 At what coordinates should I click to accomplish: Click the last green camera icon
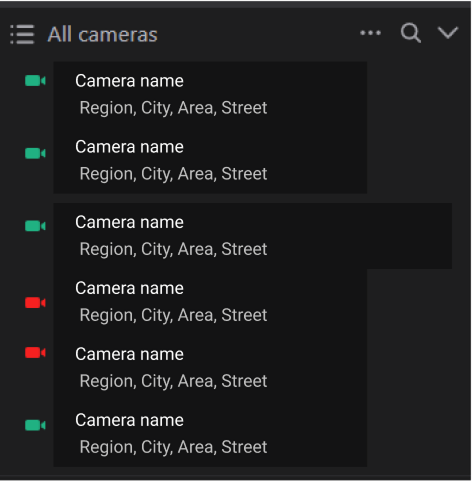tap(35, 425)
